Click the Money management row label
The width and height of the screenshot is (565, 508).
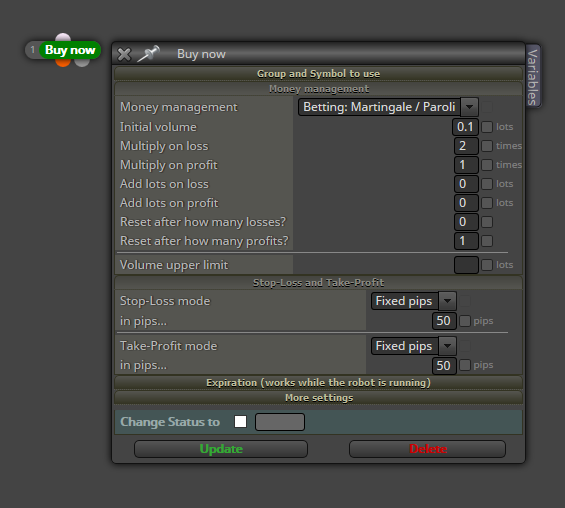click(x=179, y=107)
